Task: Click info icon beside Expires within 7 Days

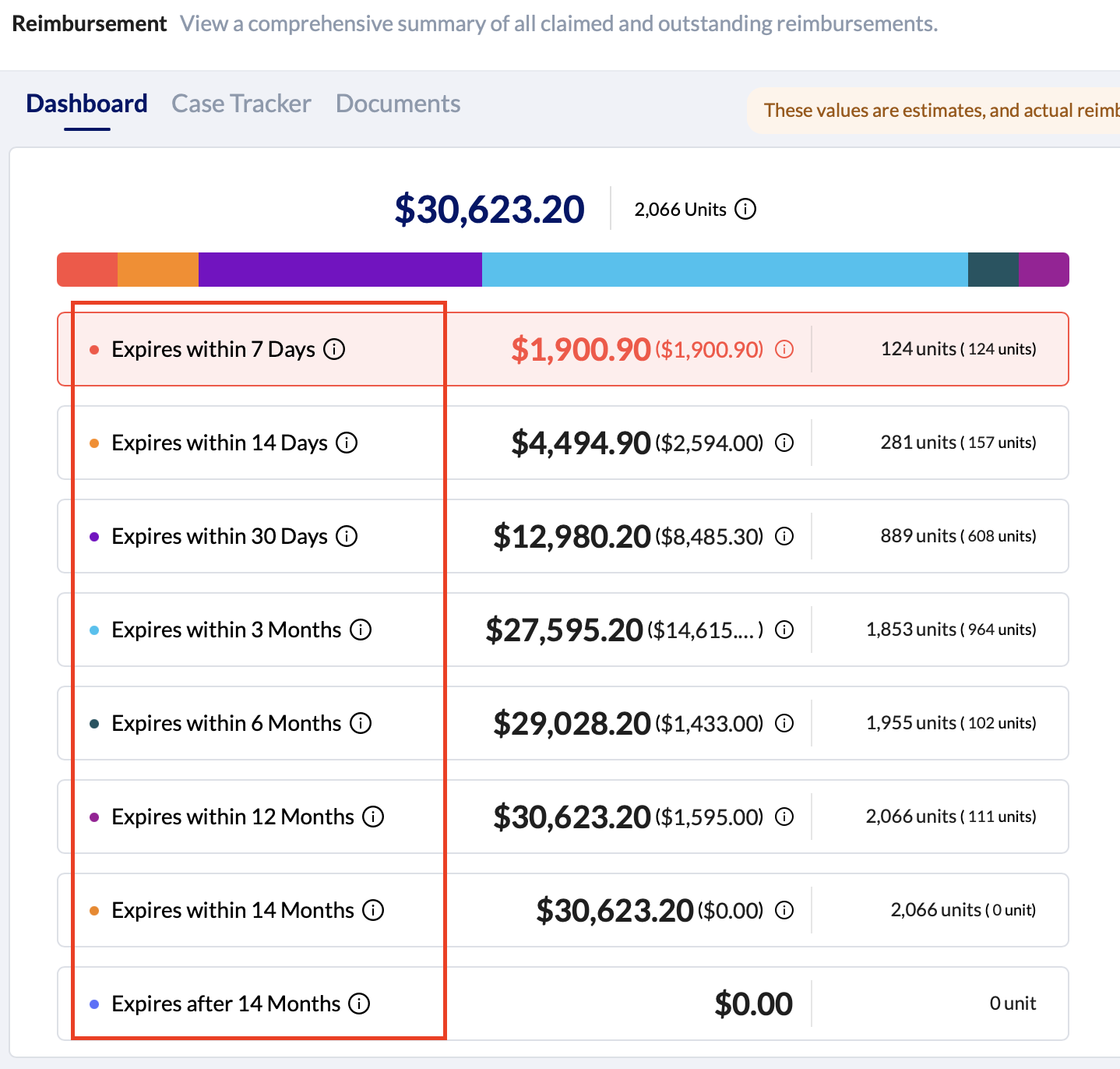Action: pyautogui.click(x=334, y=349)
